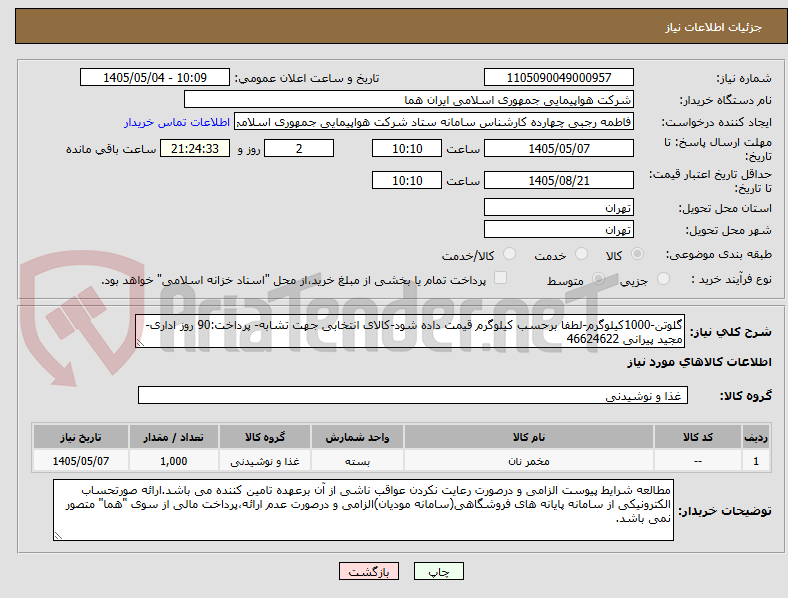The image size is (788, 598).
Task: Click the delivery province field تهران
Action: pyautogui.click(x=558, y=207)
